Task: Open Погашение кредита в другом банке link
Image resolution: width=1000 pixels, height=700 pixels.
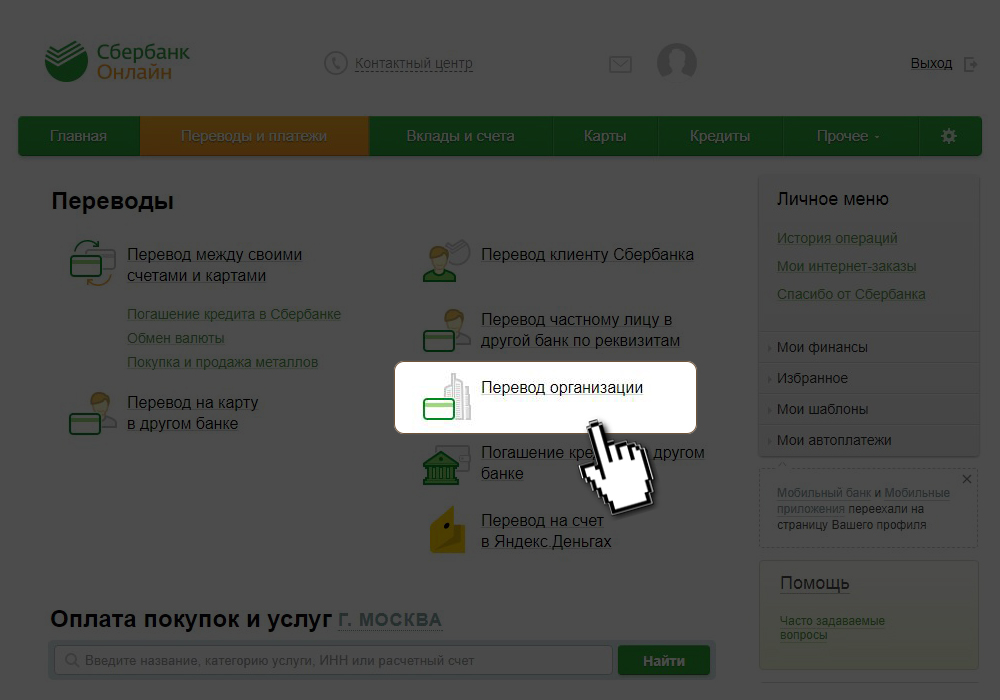Action: [x=592, y=463]
